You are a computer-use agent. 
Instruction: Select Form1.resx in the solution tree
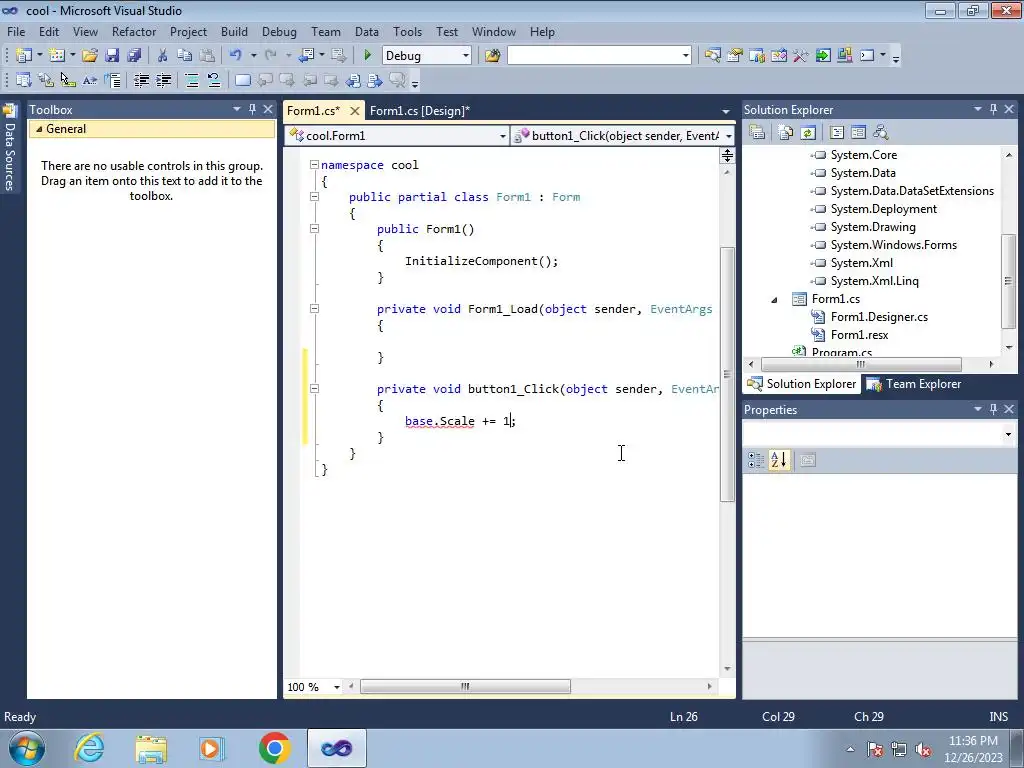[x=859, y=335]
